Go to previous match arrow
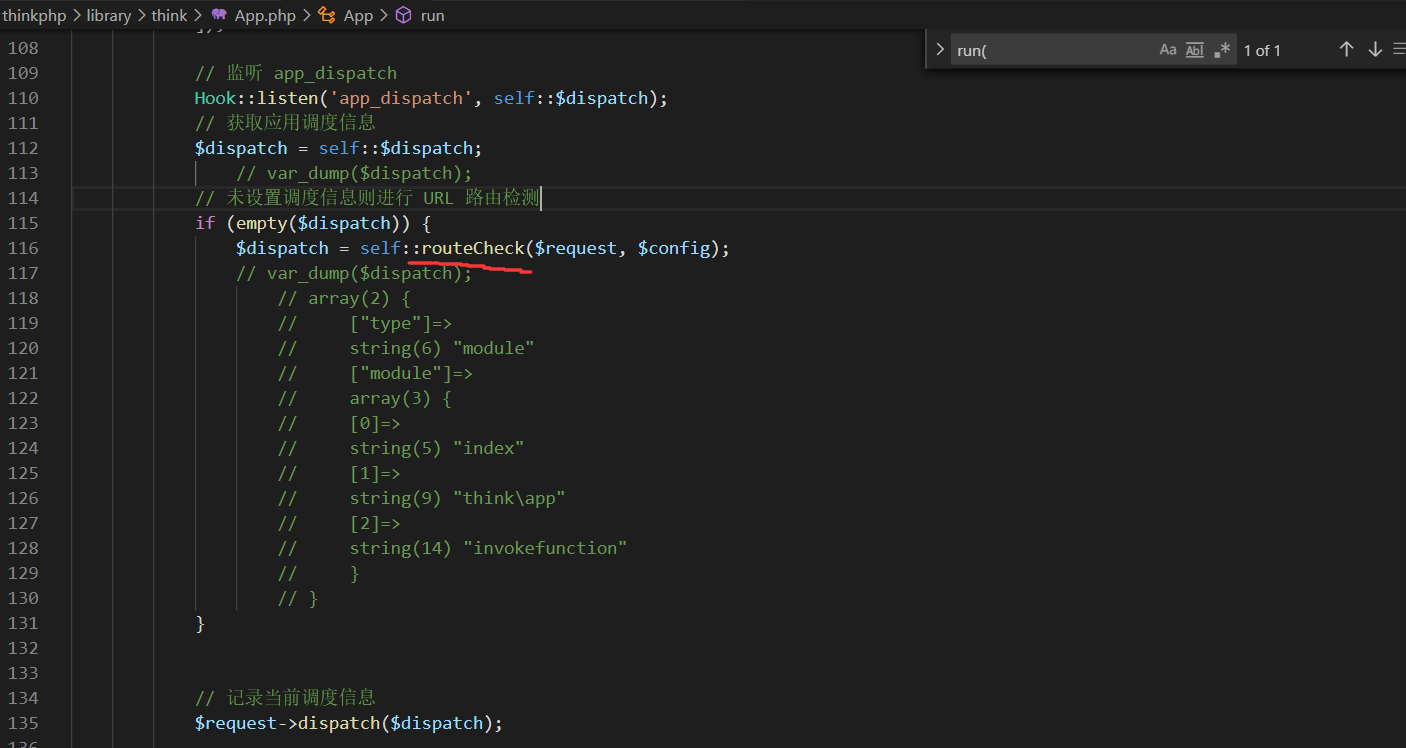Viewport: 1406px width, 748px height. 1346,49
